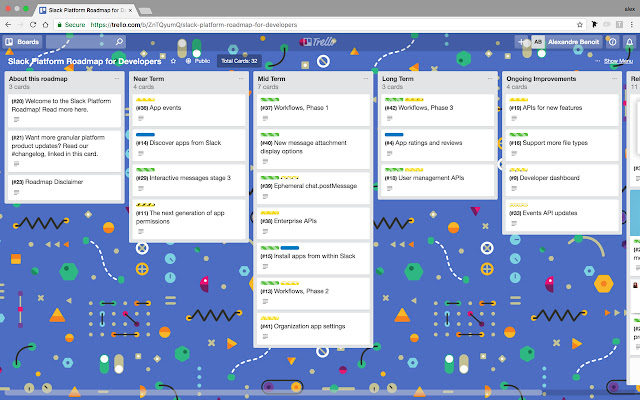Image resolution: width=640 pixels, height=400 pixels.
Task: Open the APIs for new features card
Action: [562, 110]
